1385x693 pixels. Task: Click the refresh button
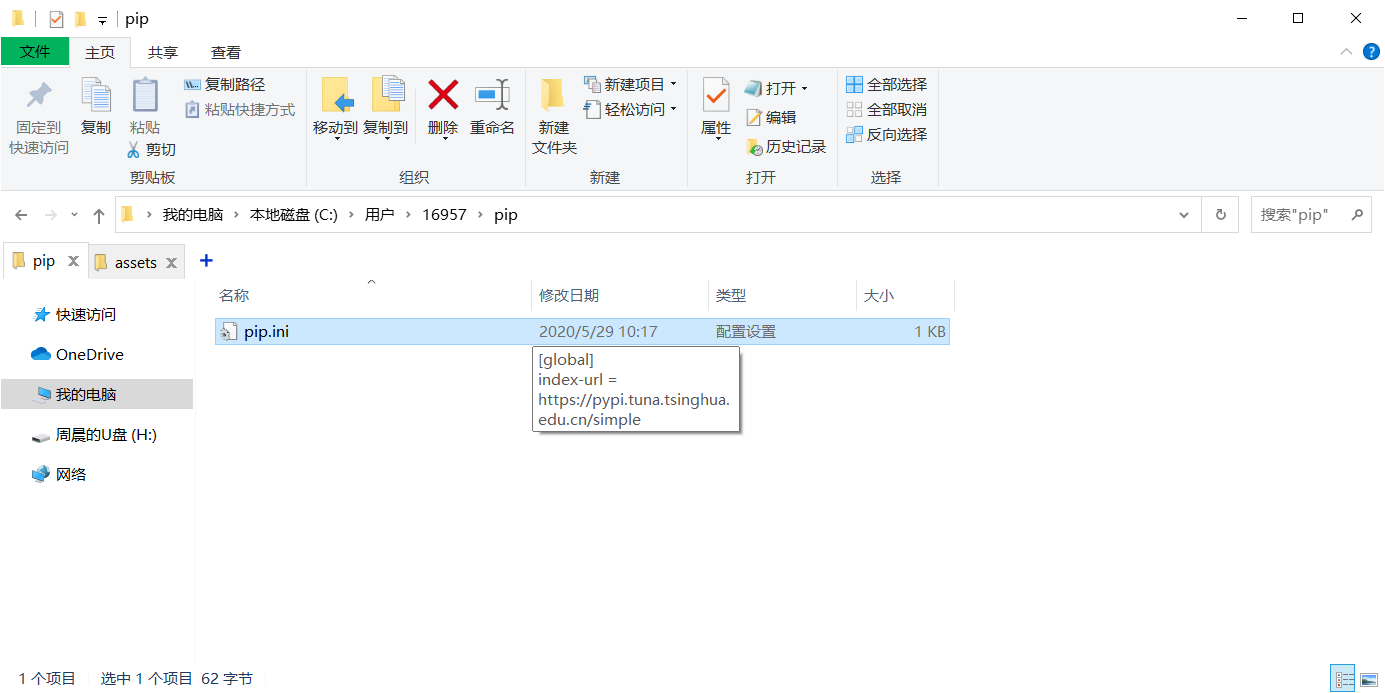point(1220,215)
